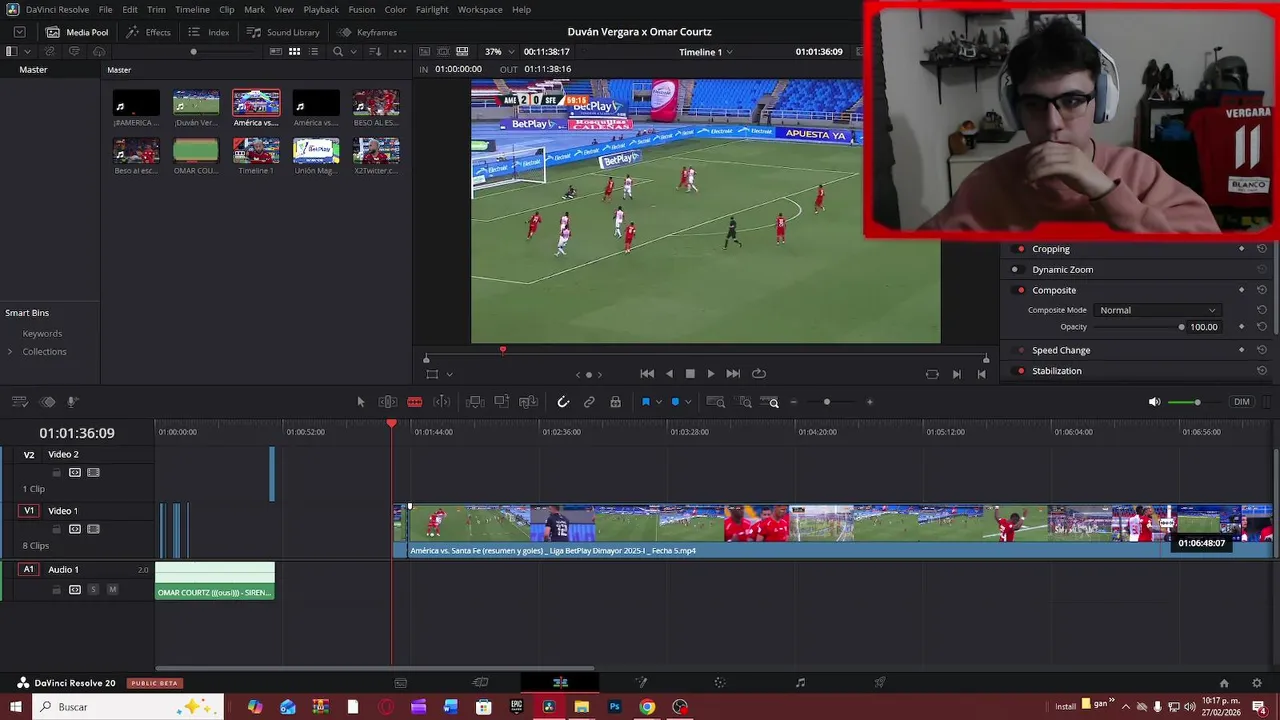
Task: Add a blue marker on the timeline
Action: [x=675, y=402]
